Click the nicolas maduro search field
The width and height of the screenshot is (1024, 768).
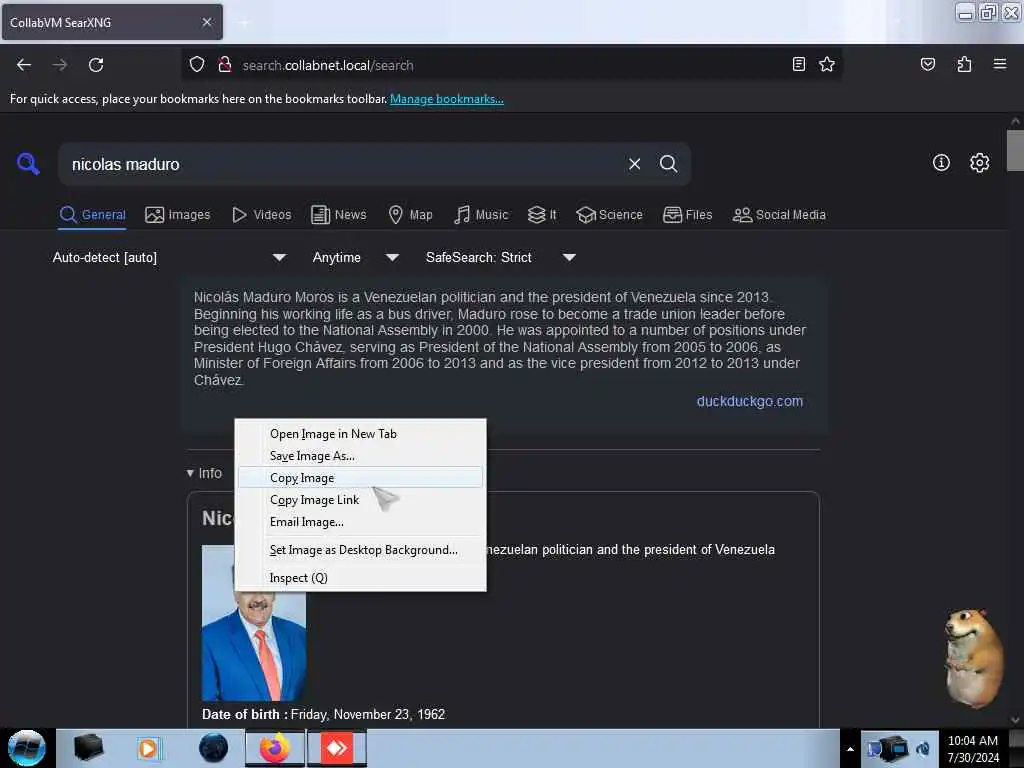[x=343, y=164]
